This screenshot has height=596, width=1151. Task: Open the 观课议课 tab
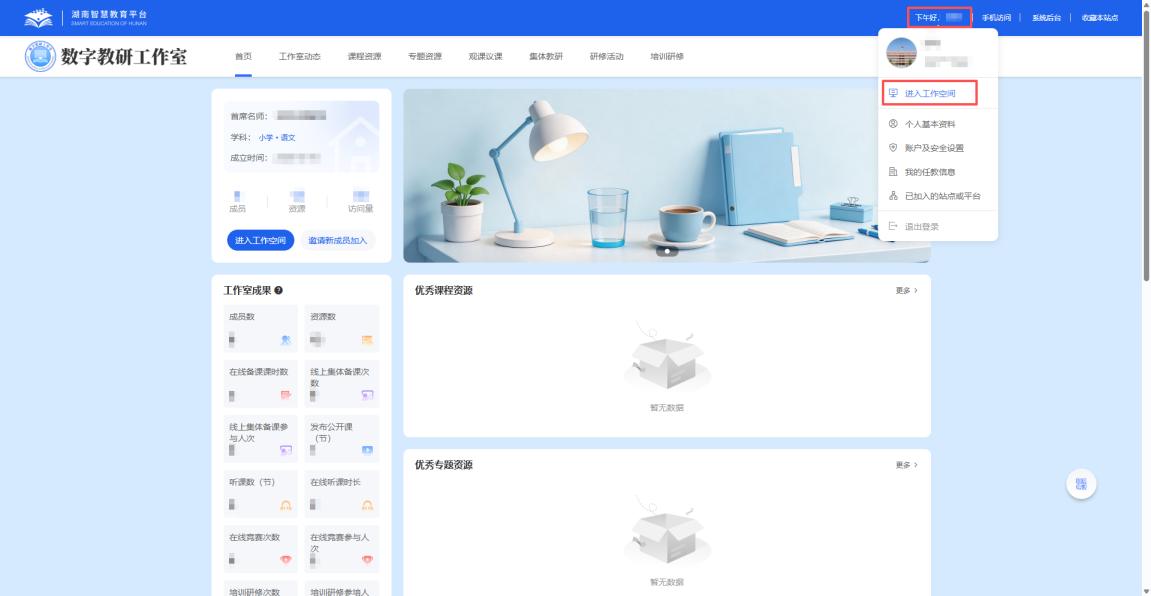pyautogui.click(x=485, y=57)
